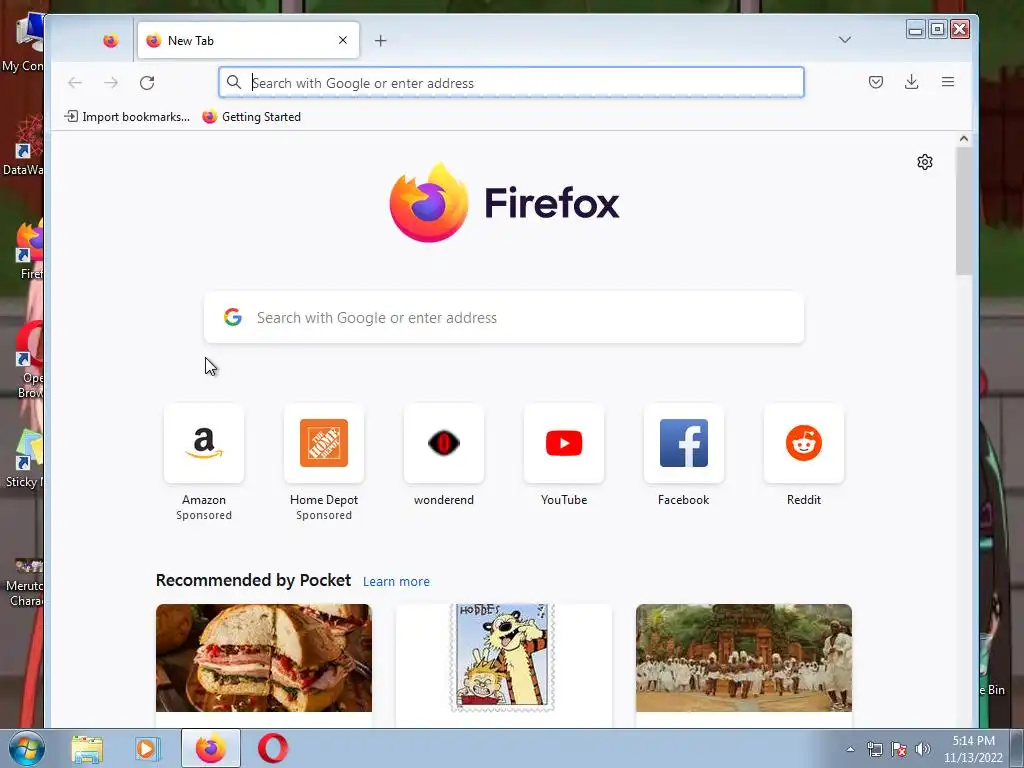Open the Firefox application menu
The image size is (1024, 768).
[x=948, y=82]
